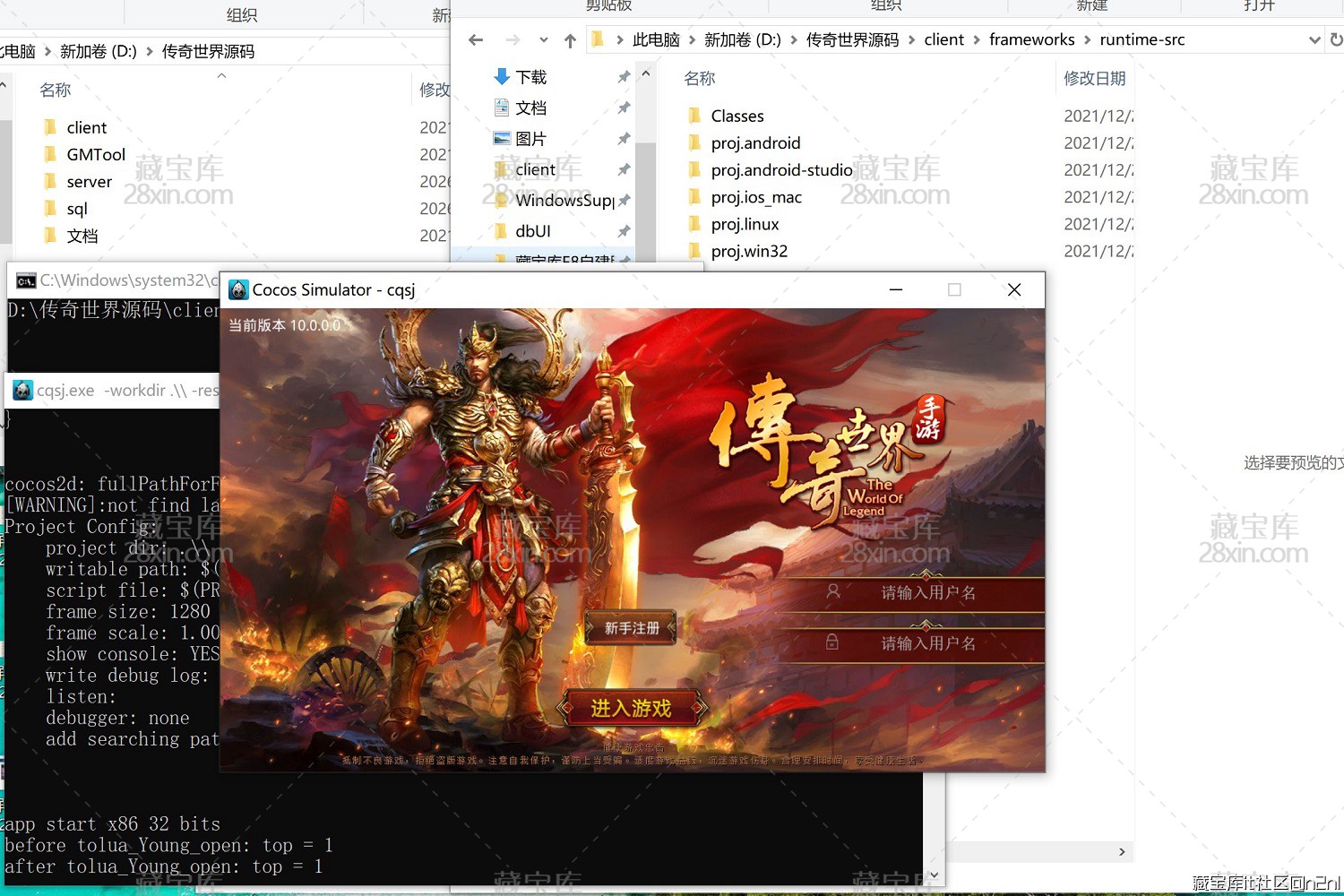1344x896 pixels.
Task: Unpin 文档 from quick access
Action: tap(624, 108)
